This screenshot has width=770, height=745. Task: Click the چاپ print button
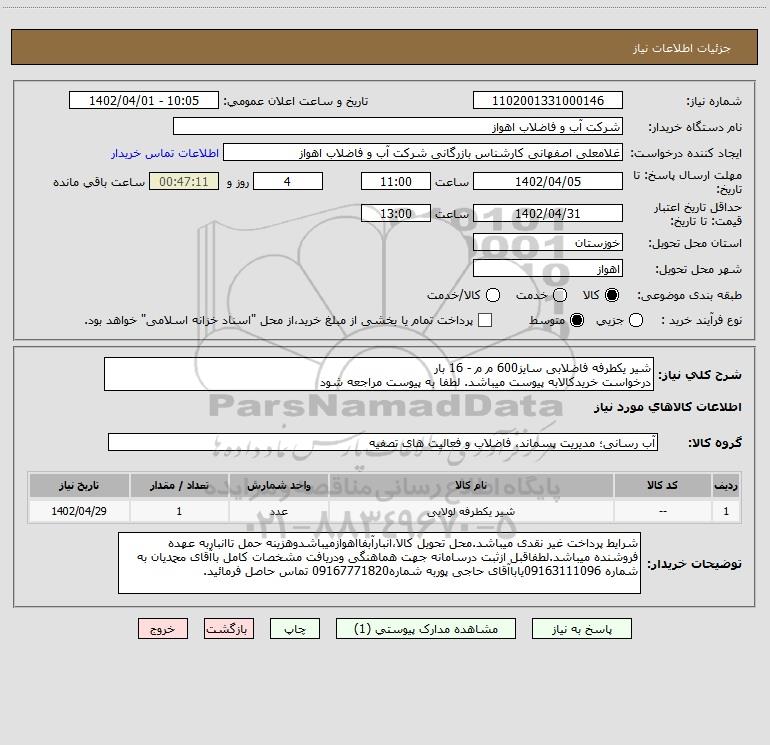pos(295,629)
